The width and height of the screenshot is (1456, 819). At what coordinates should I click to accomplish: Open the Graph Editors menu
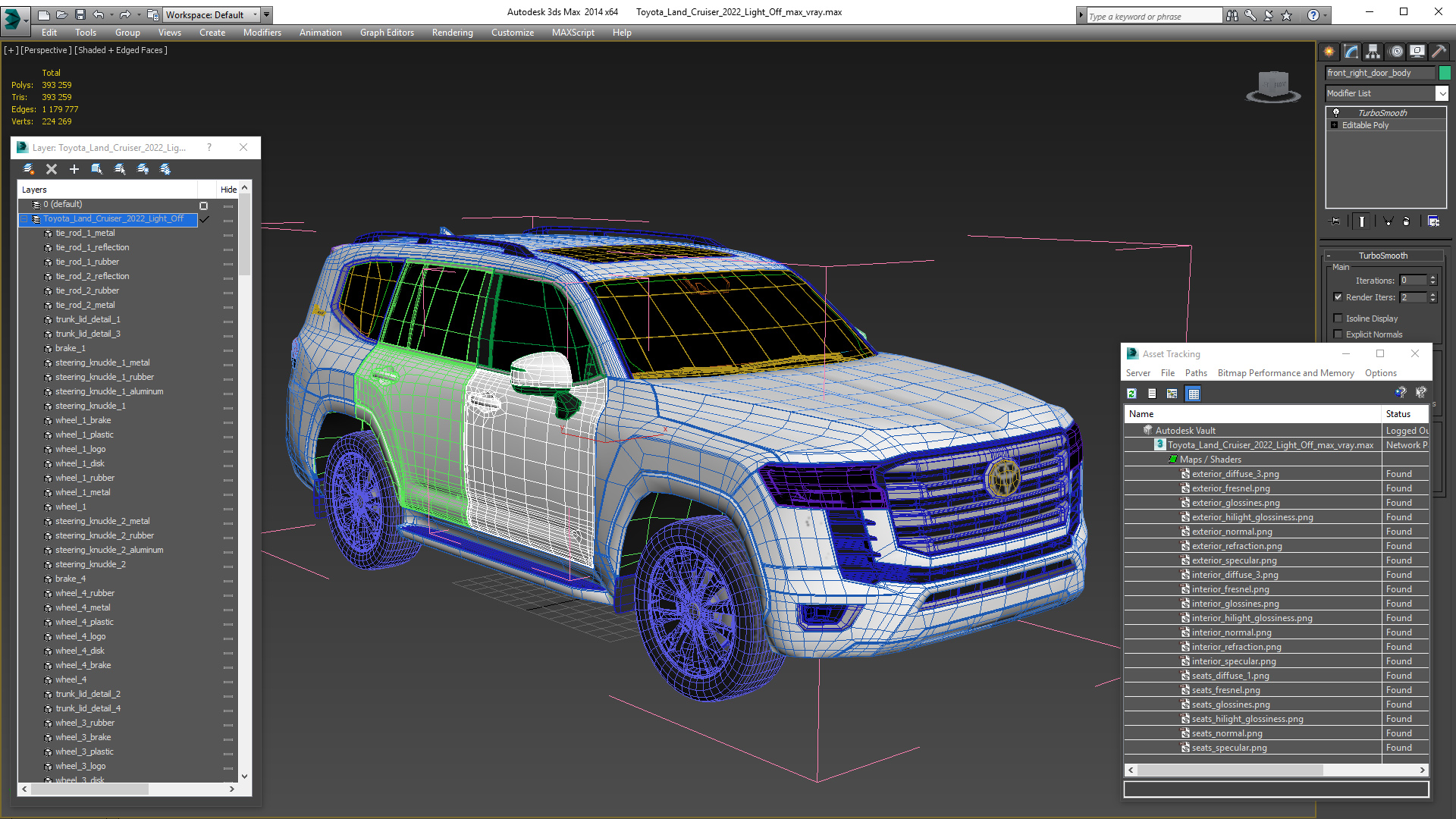(387, 33)
